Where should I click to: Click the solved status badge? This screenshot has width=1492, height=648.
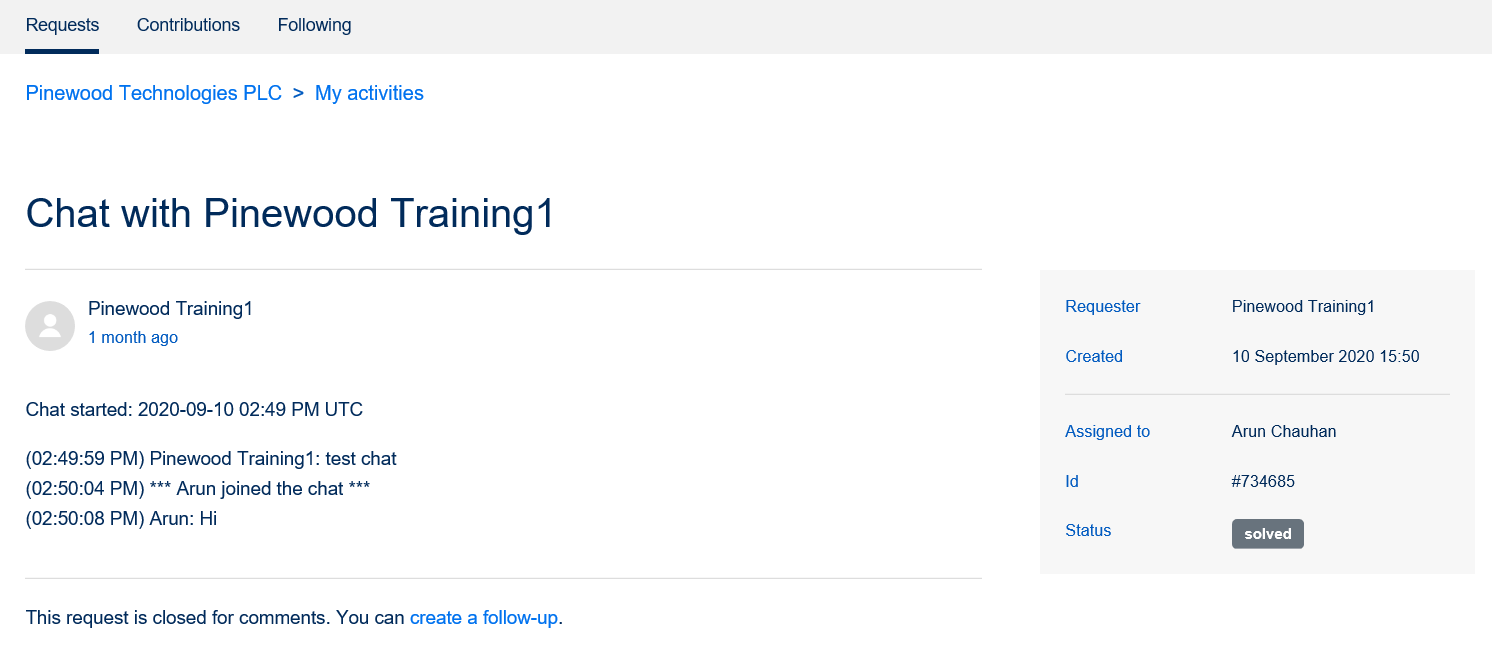point(1267,534)
